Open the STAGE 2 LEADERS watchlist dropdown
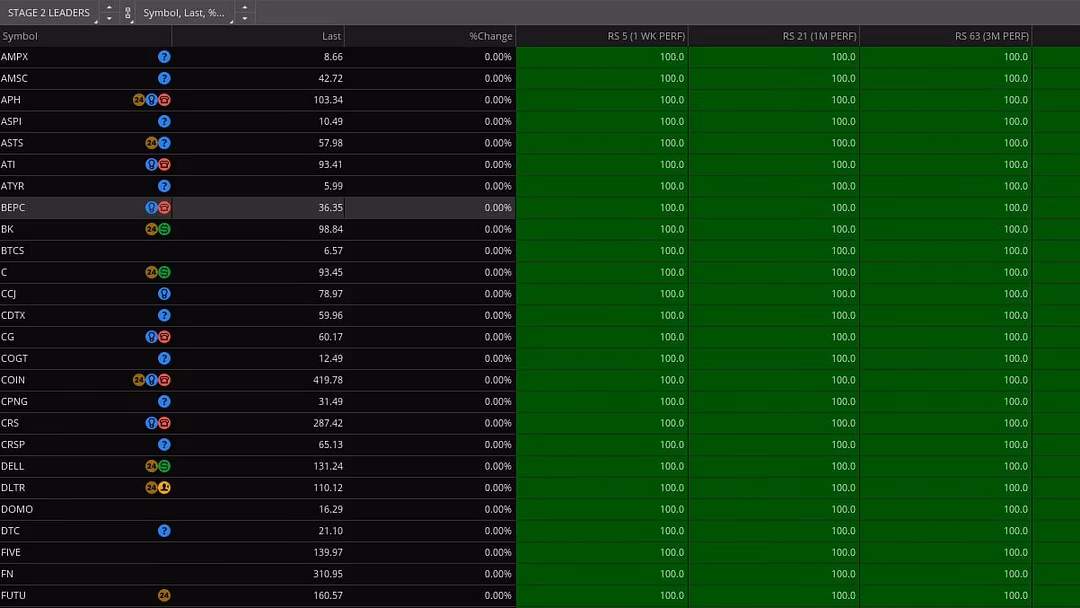This screenshot has height=608, width=1080. 49,13
